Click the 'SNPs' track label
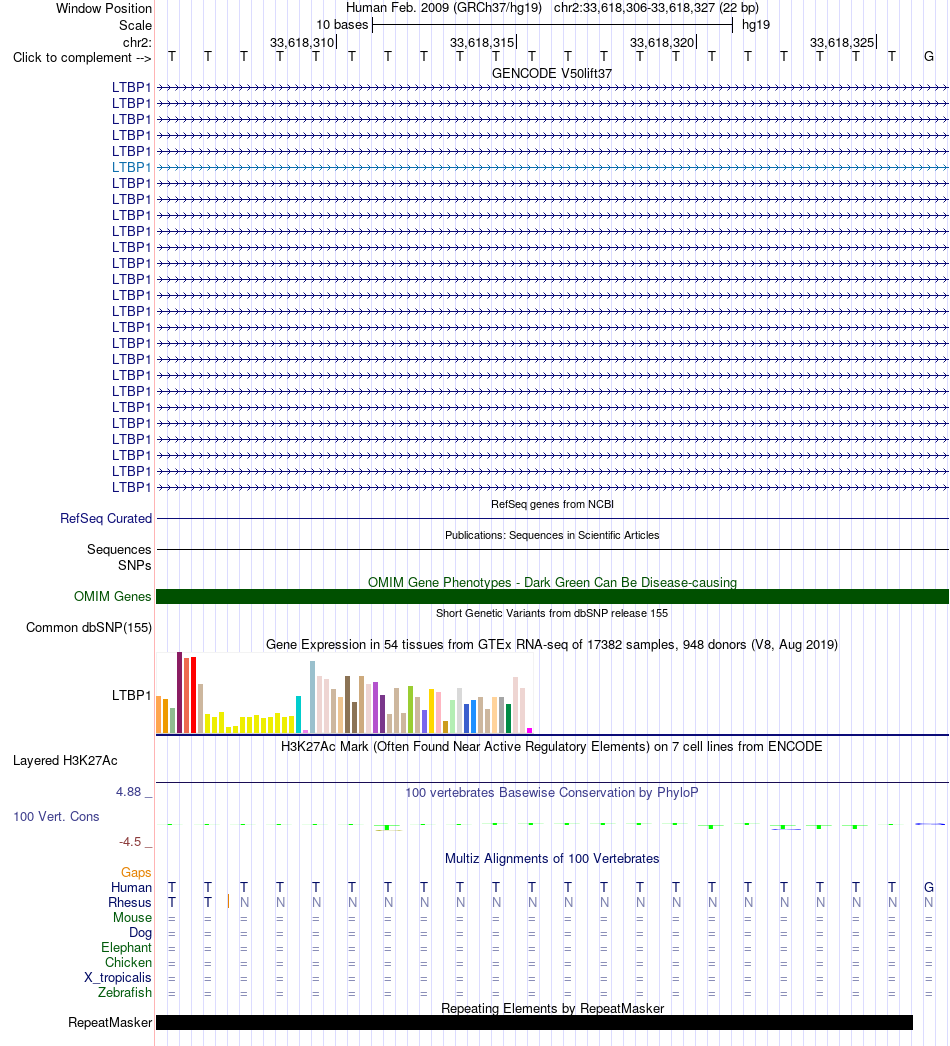Viewport: 950px width, 1046px height. click(x=135, y=565)
